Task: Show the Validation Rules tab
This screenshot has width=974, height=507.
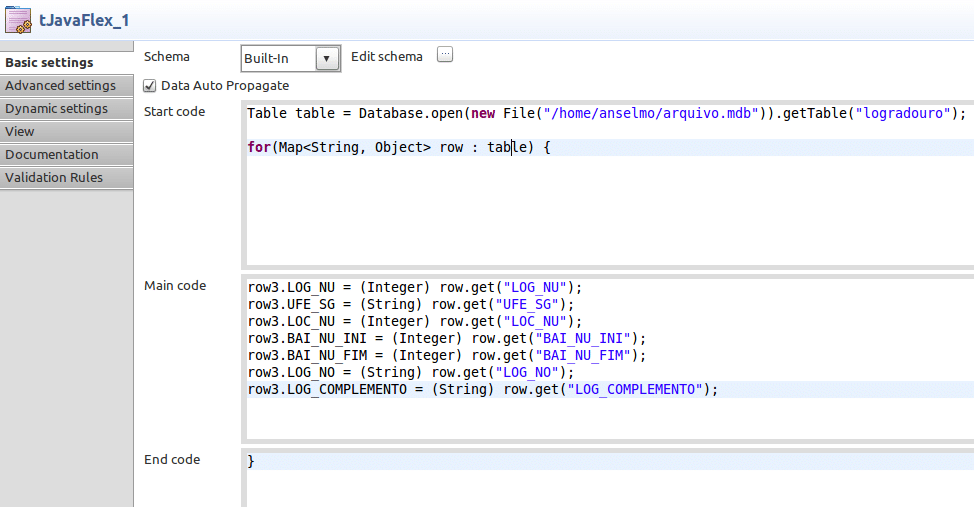Action: click(x=54, y=178)
